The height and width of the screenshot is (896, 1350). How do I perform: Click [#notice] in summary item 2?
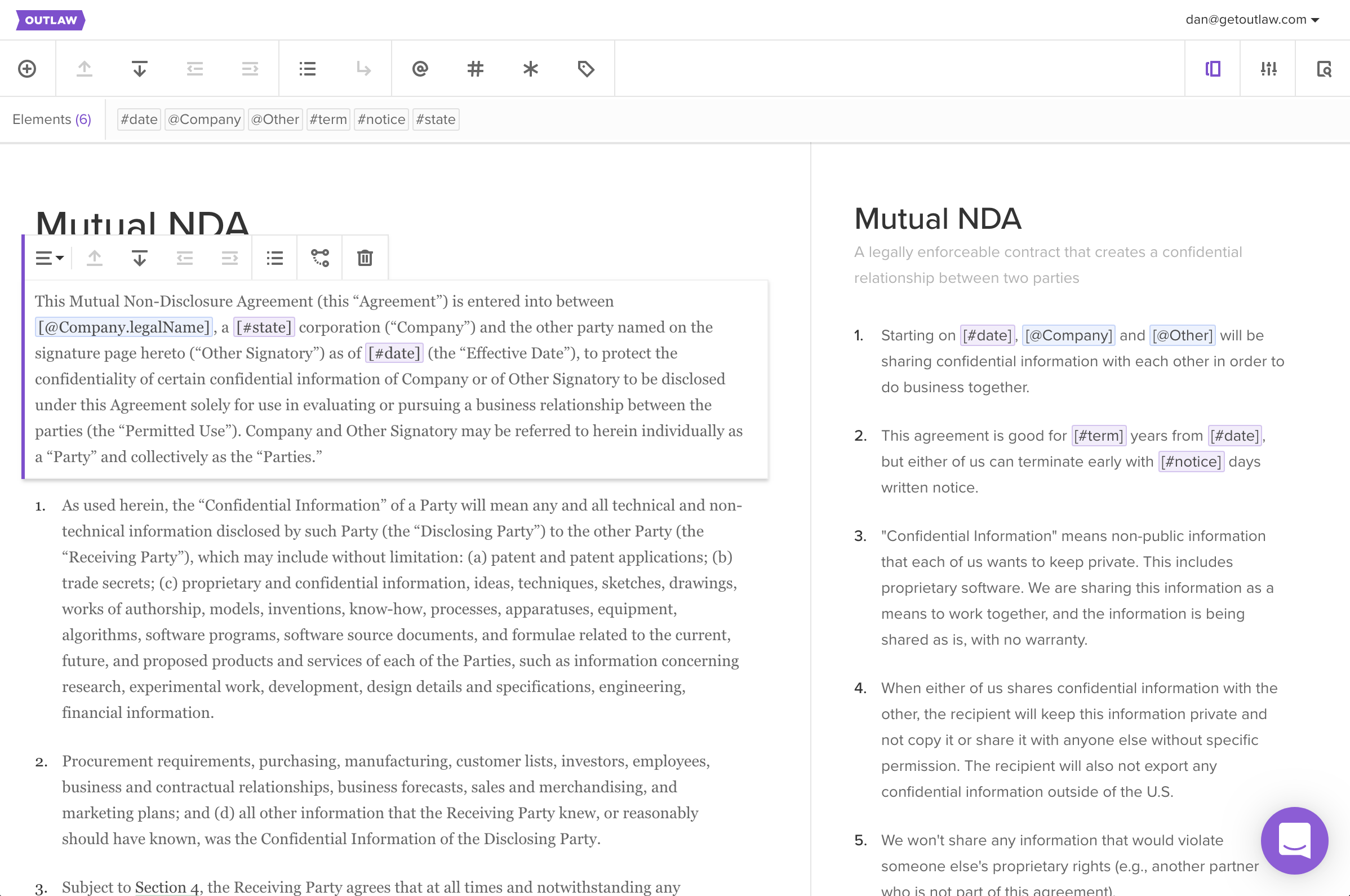coord(1191,462)
